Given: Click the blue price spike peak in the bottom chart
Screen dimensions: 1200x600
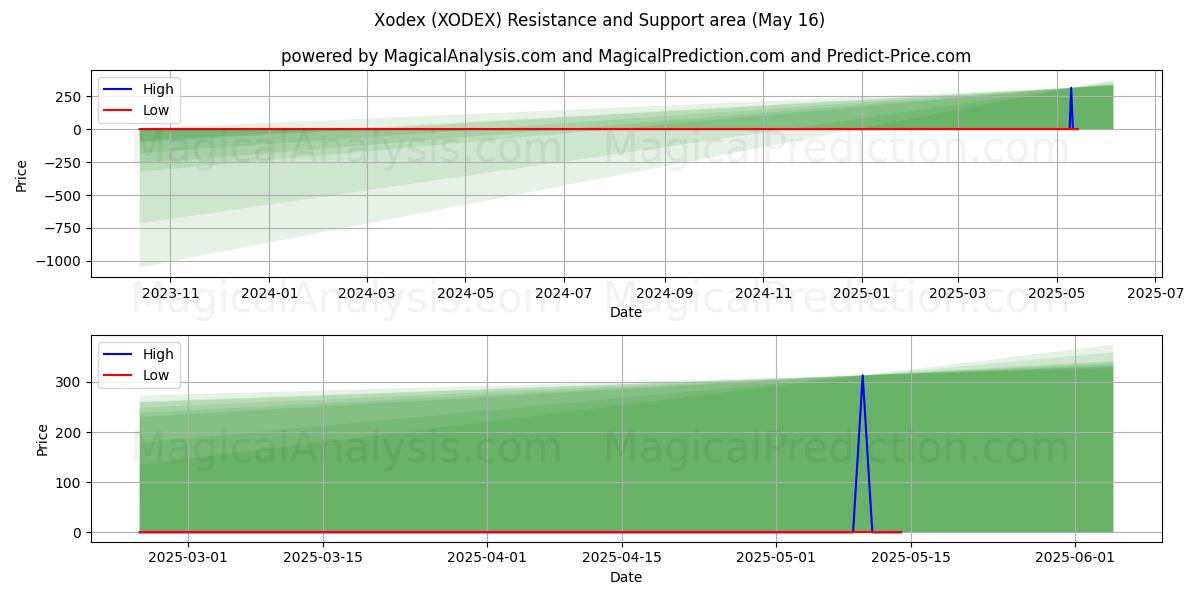Looking at the screenshot, I should click(862, 376).
